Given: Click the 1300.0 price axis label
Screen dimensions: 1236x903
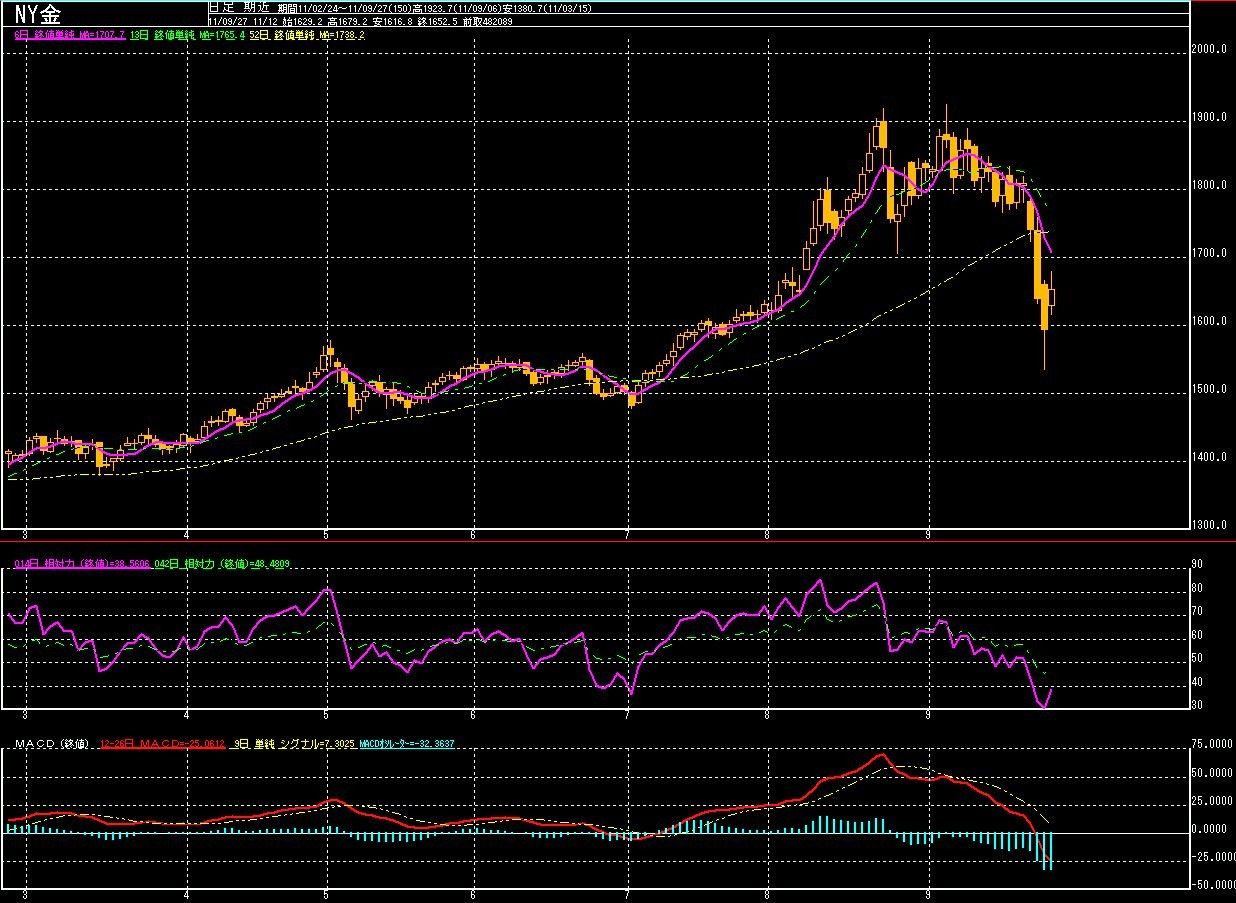Looking at the screenshot, I should (x=1209, y=525).
